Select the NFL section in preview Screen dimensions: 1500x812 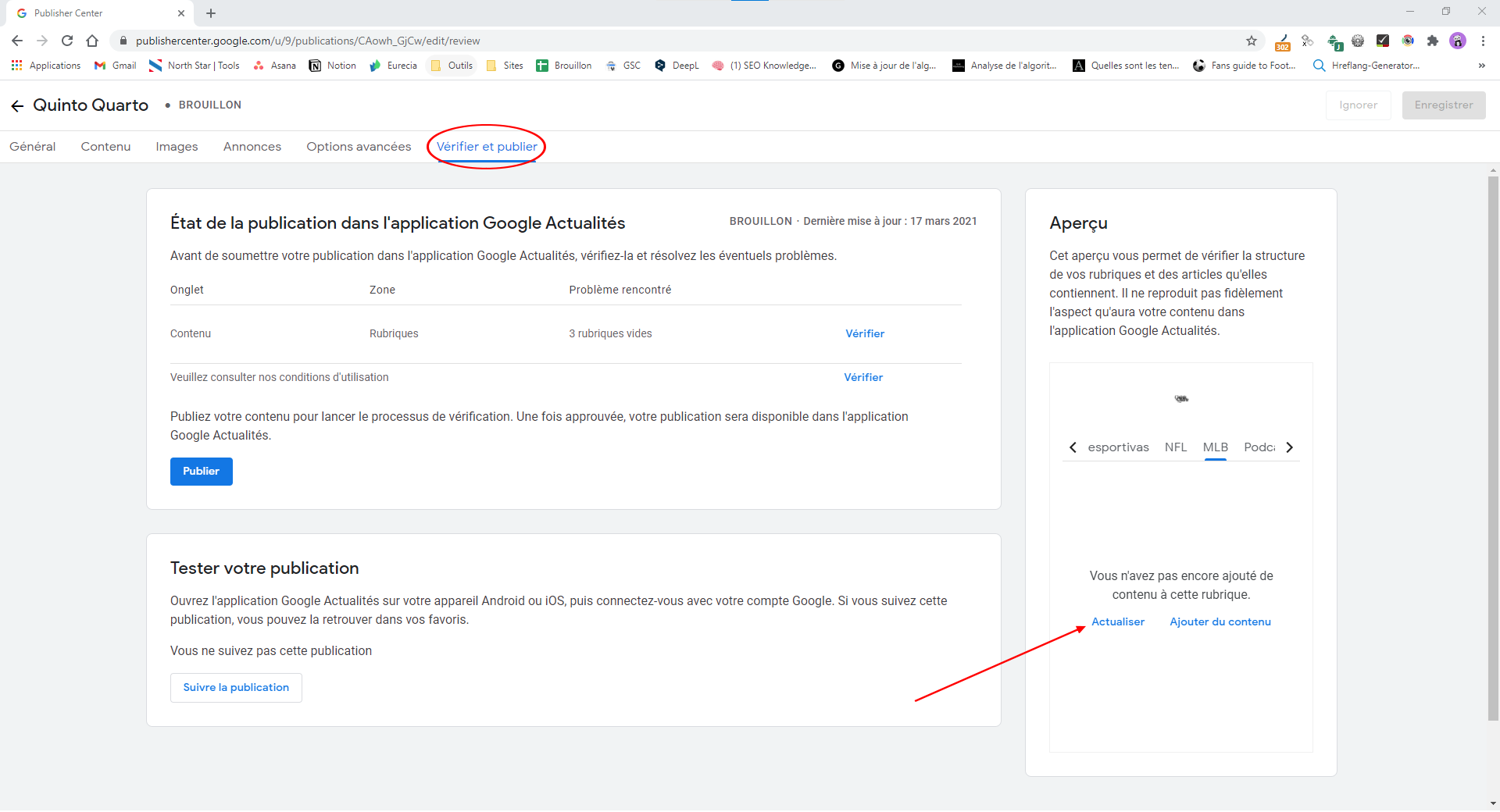tap(1175, 447)
